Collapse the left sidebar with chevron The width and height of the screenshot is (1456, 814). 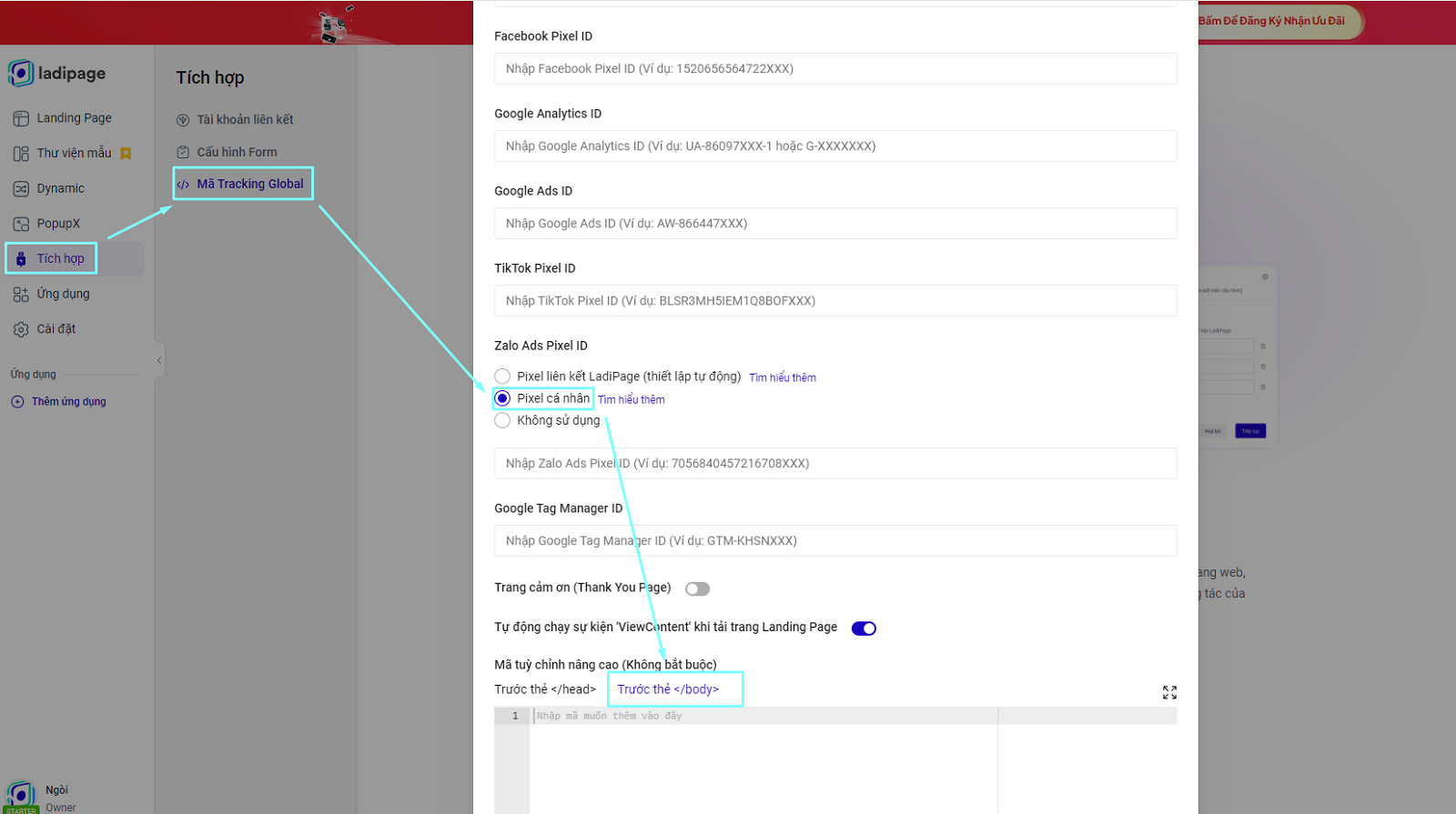(x=159, y=360)
